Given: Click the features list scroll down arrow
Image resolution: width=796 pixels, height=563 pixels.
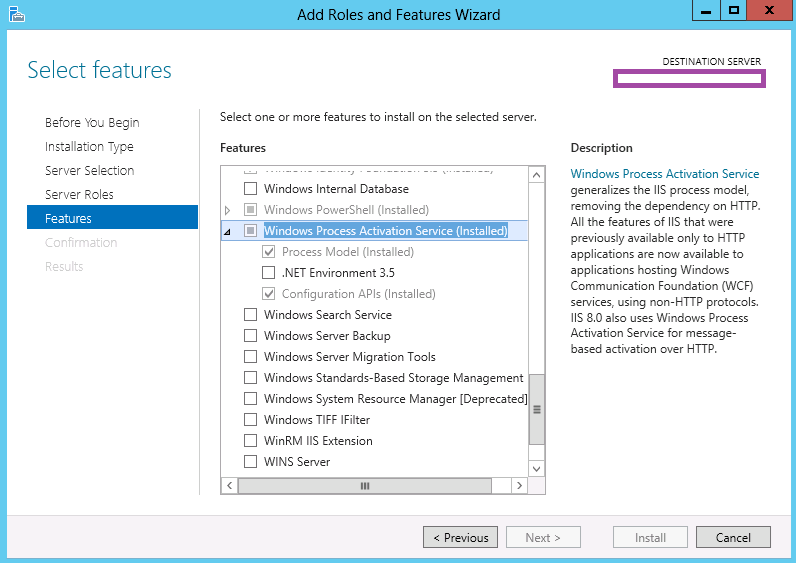Looking at the screenshot, I should pos(537,469).
